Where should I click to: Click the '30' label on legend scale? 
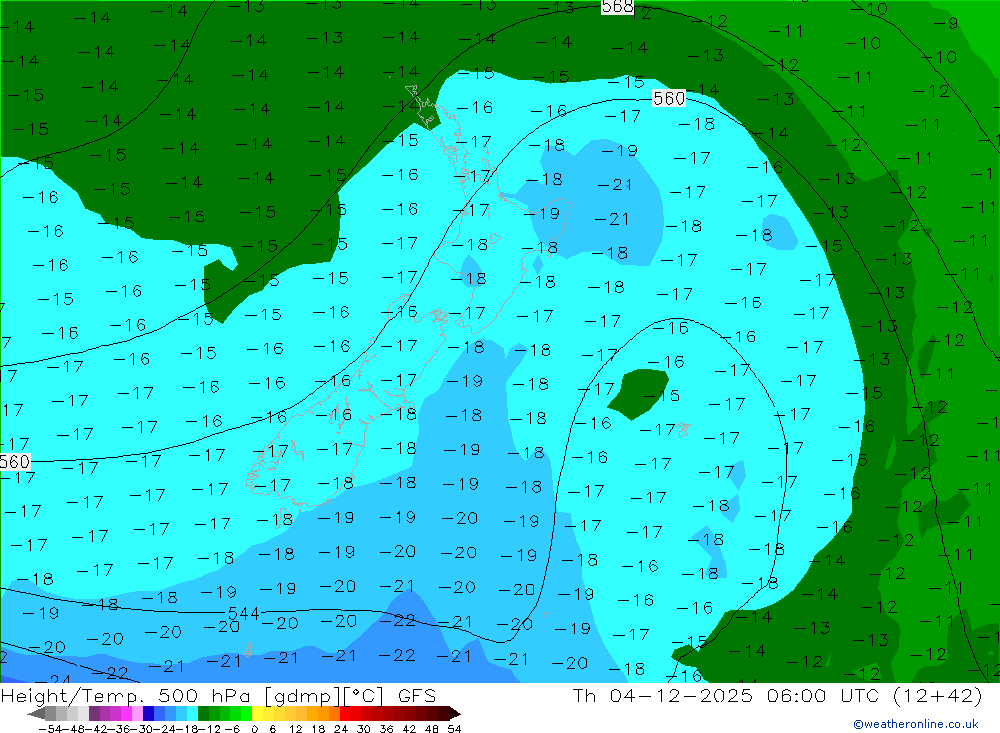pyautogui.click(x=364, y=729)
